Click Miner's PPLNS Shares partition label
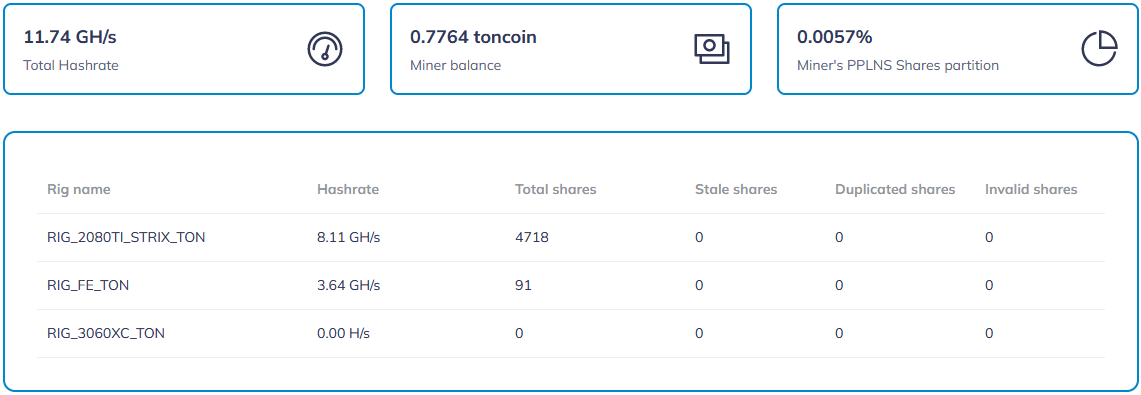The image size is (1141, 395). [x=898, y=65]
